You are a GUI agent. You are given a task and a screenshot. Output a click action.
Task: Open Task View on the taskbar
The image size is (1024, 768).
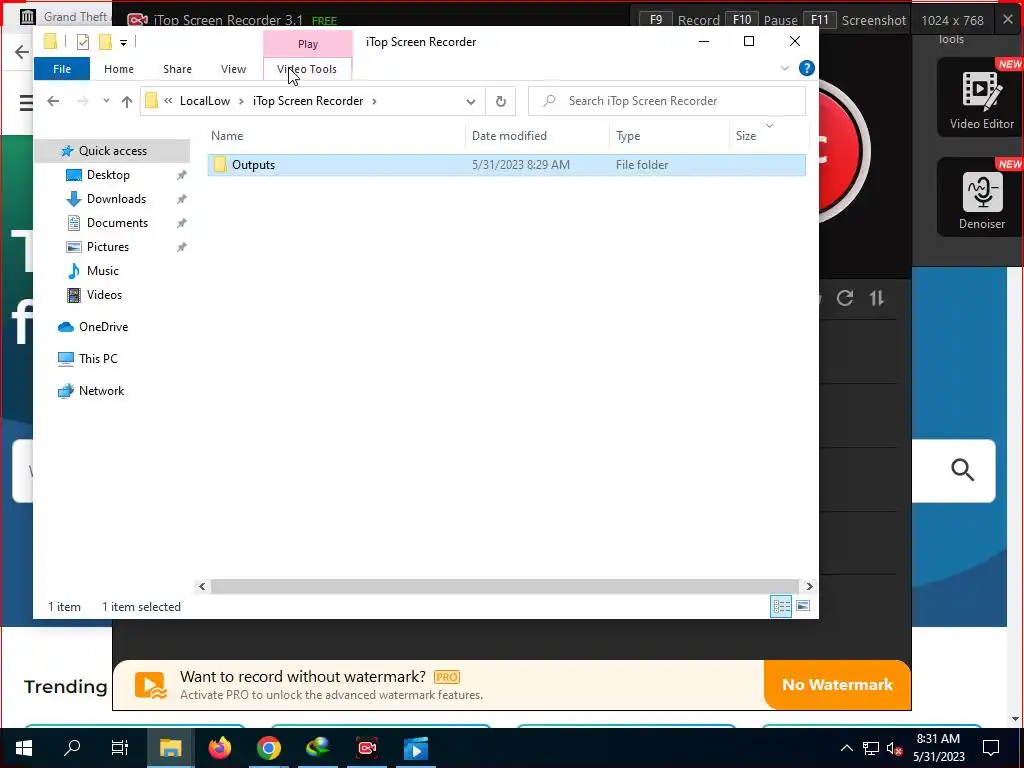(x=120, y=748)
